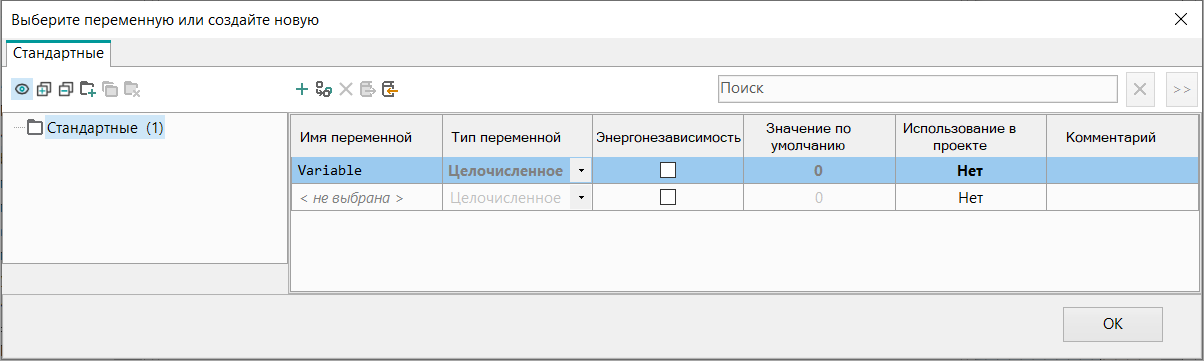Click the collapse all groups icon
This screenshot has width=1204, height=361.
coord(65,90)
